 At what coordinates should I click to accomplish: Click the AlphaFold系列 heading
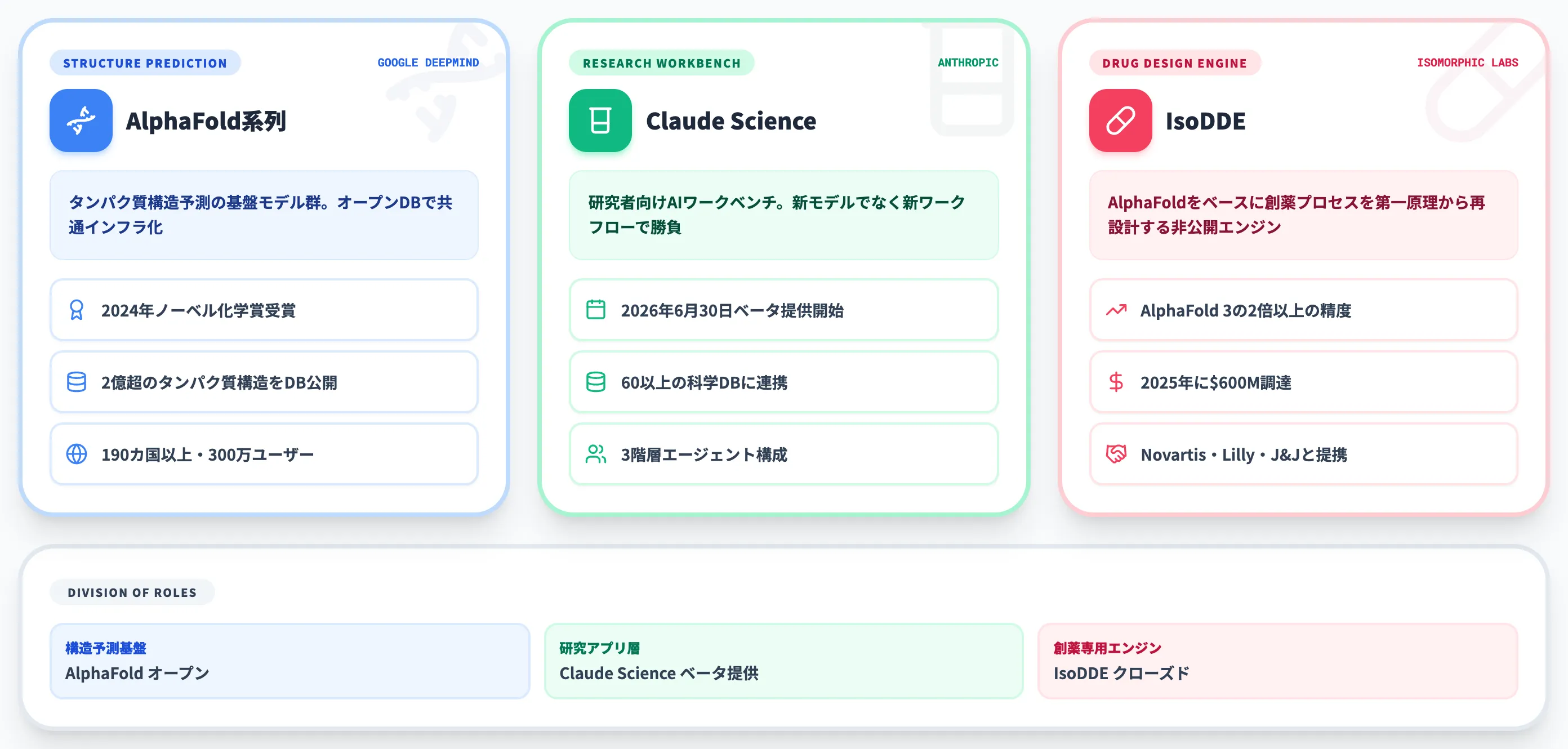206,121
